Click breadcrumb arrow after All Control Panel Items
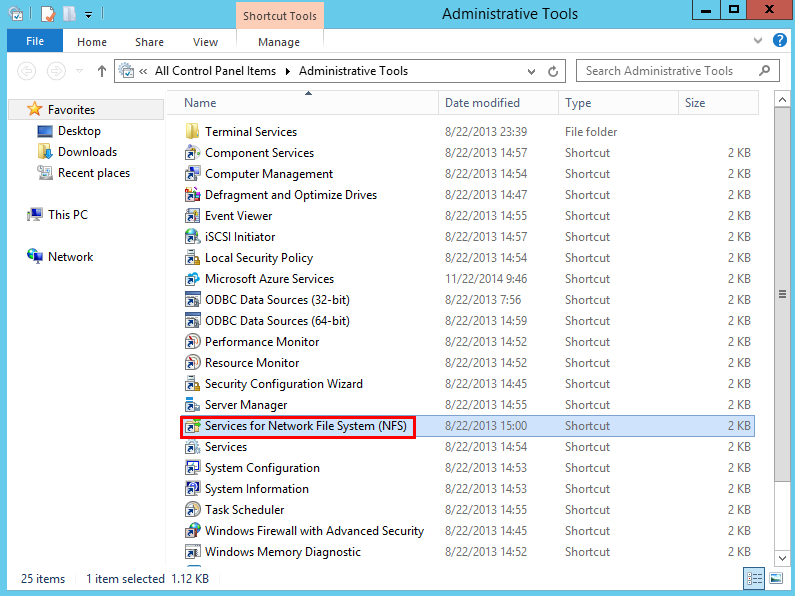This screenshot has height=596, width=795. coord(287,71)
